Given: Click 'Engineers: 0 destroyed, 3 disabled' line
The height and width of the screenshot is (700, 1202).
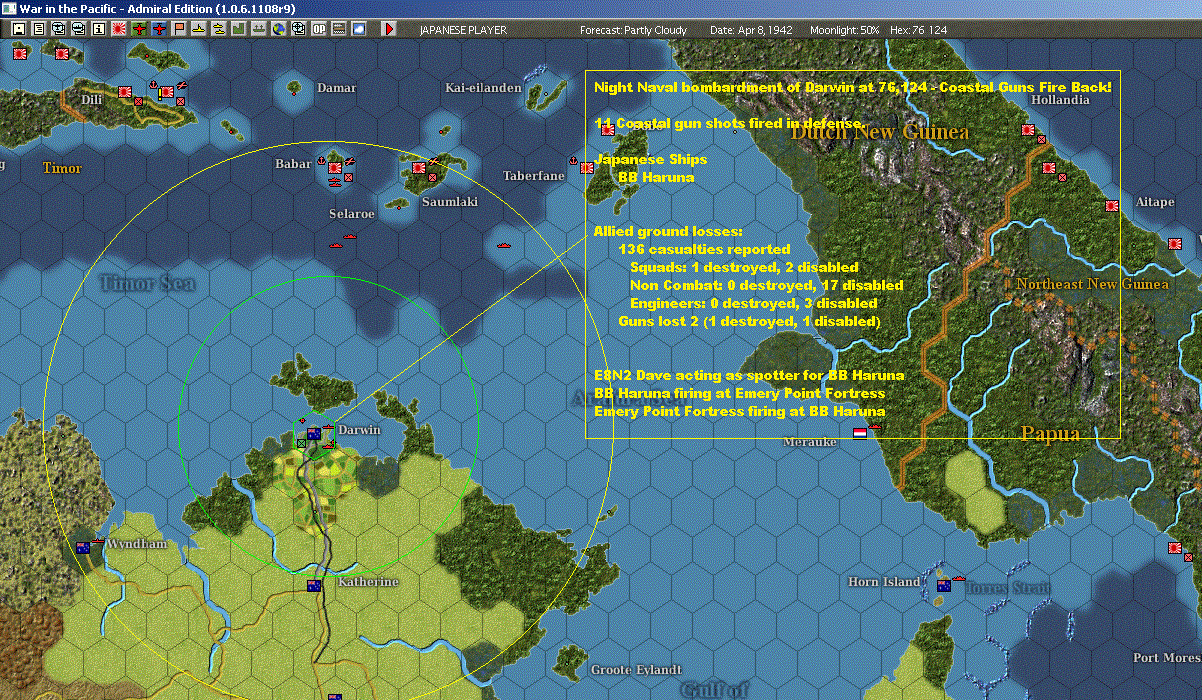Looking at the screenshot, I should click(x=754, y=303).
